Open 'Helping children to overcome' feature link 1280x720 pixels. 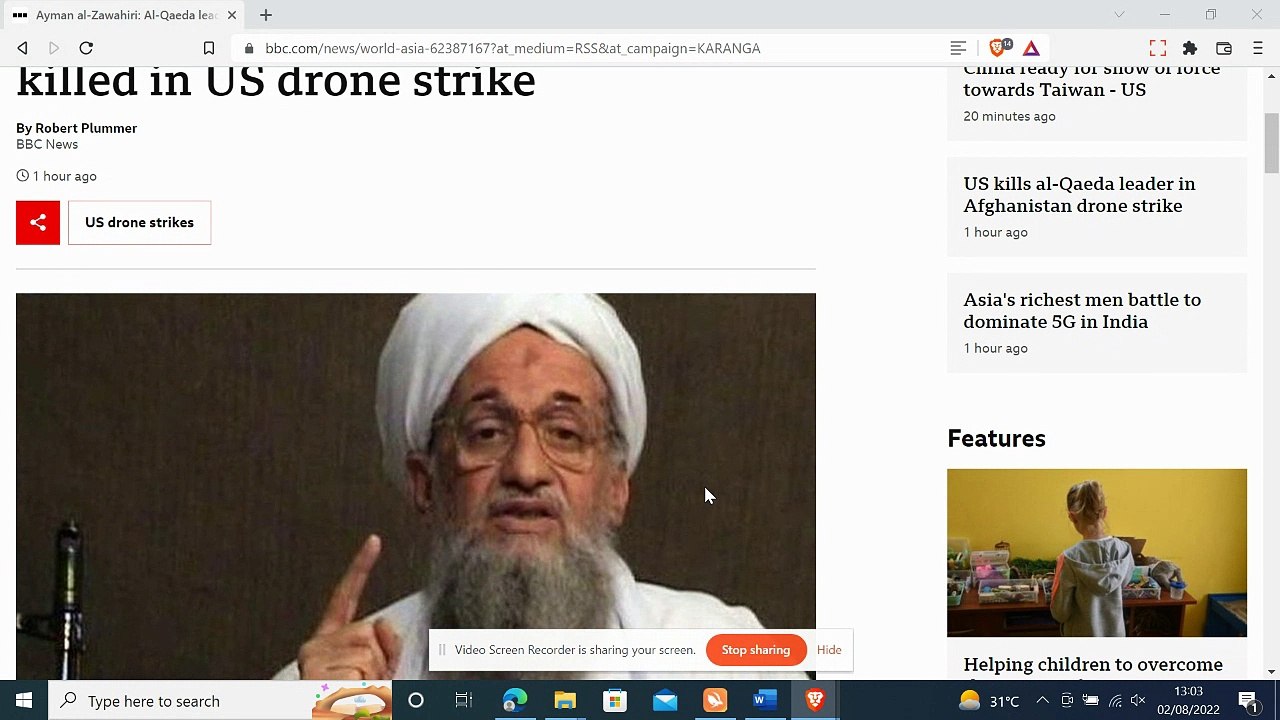point(1093,665)
